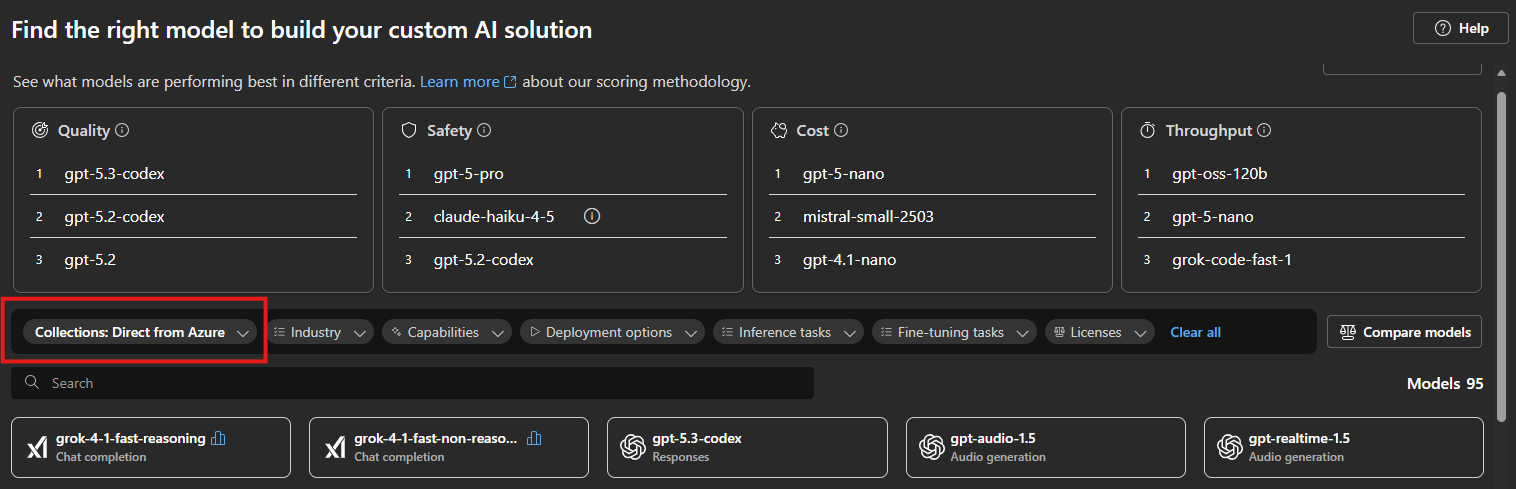Expand the Fine-tuning tasks filter

(x=954, y=332)
